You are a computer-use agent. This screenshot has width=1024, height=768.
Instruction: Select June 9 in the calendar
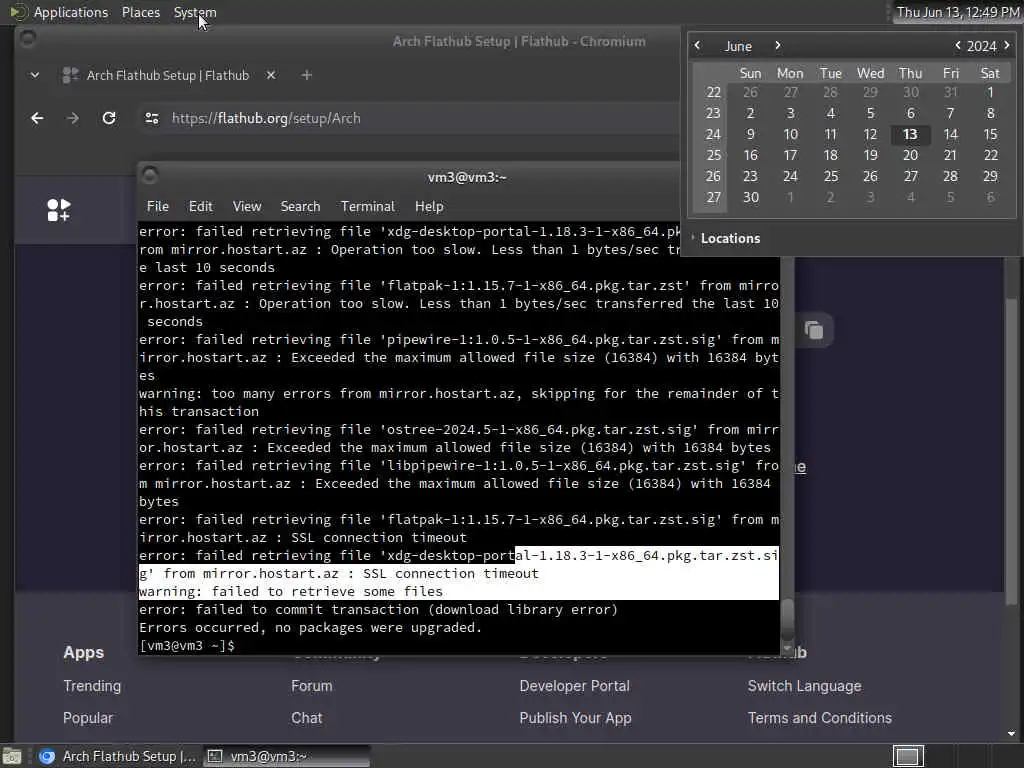pos(750,134)
